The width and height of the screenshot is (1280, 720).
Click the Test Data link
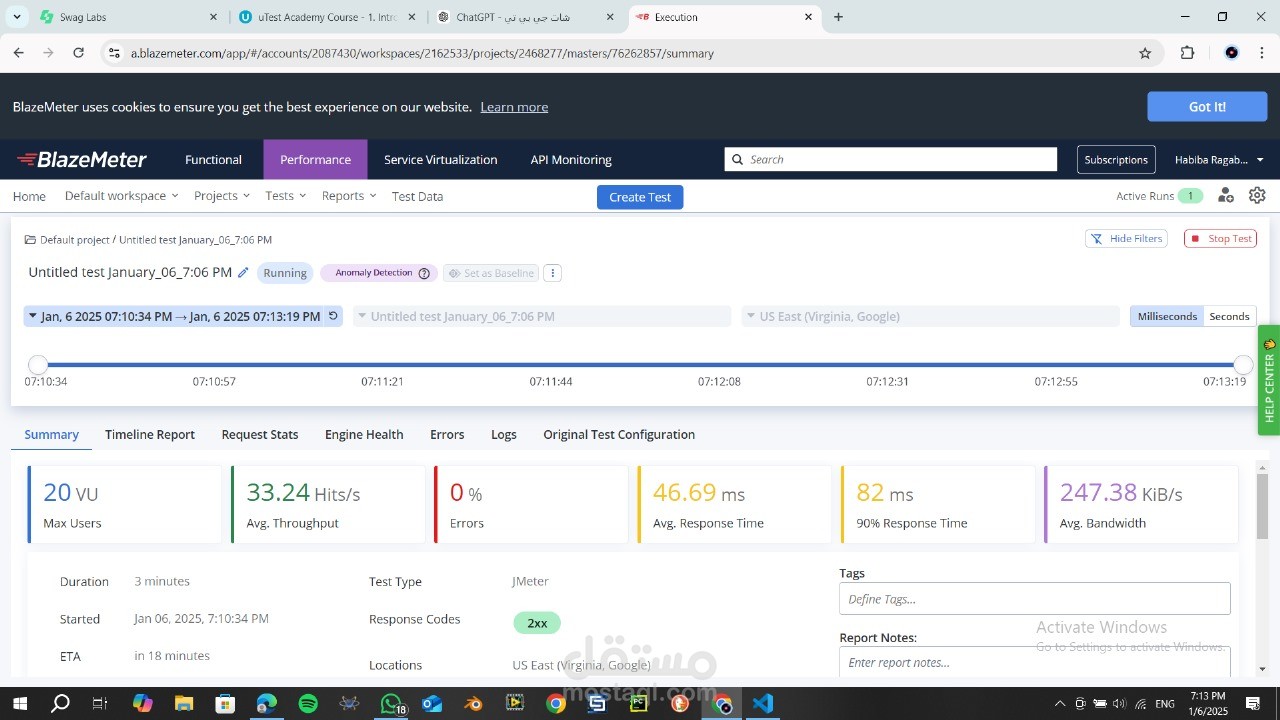tap(417, 196)
